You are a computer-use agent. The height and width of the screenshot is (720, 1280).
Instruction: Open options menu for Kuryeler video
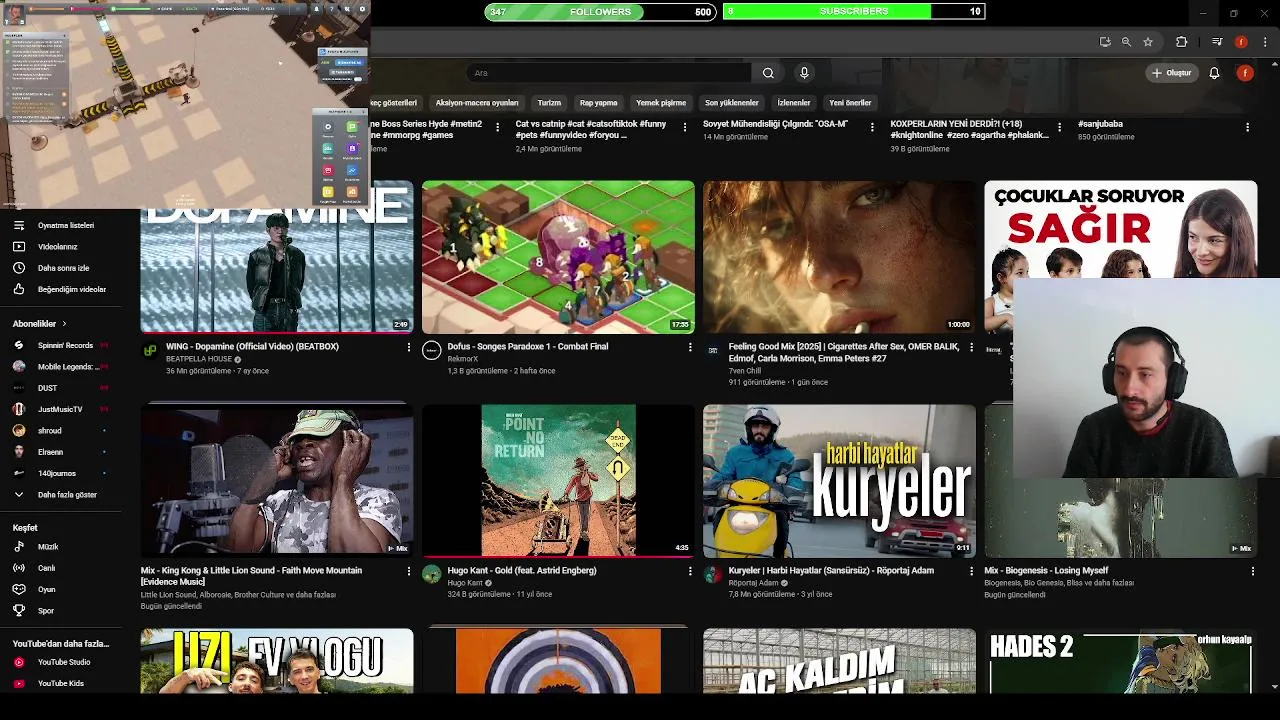click(x=971, y=571)
